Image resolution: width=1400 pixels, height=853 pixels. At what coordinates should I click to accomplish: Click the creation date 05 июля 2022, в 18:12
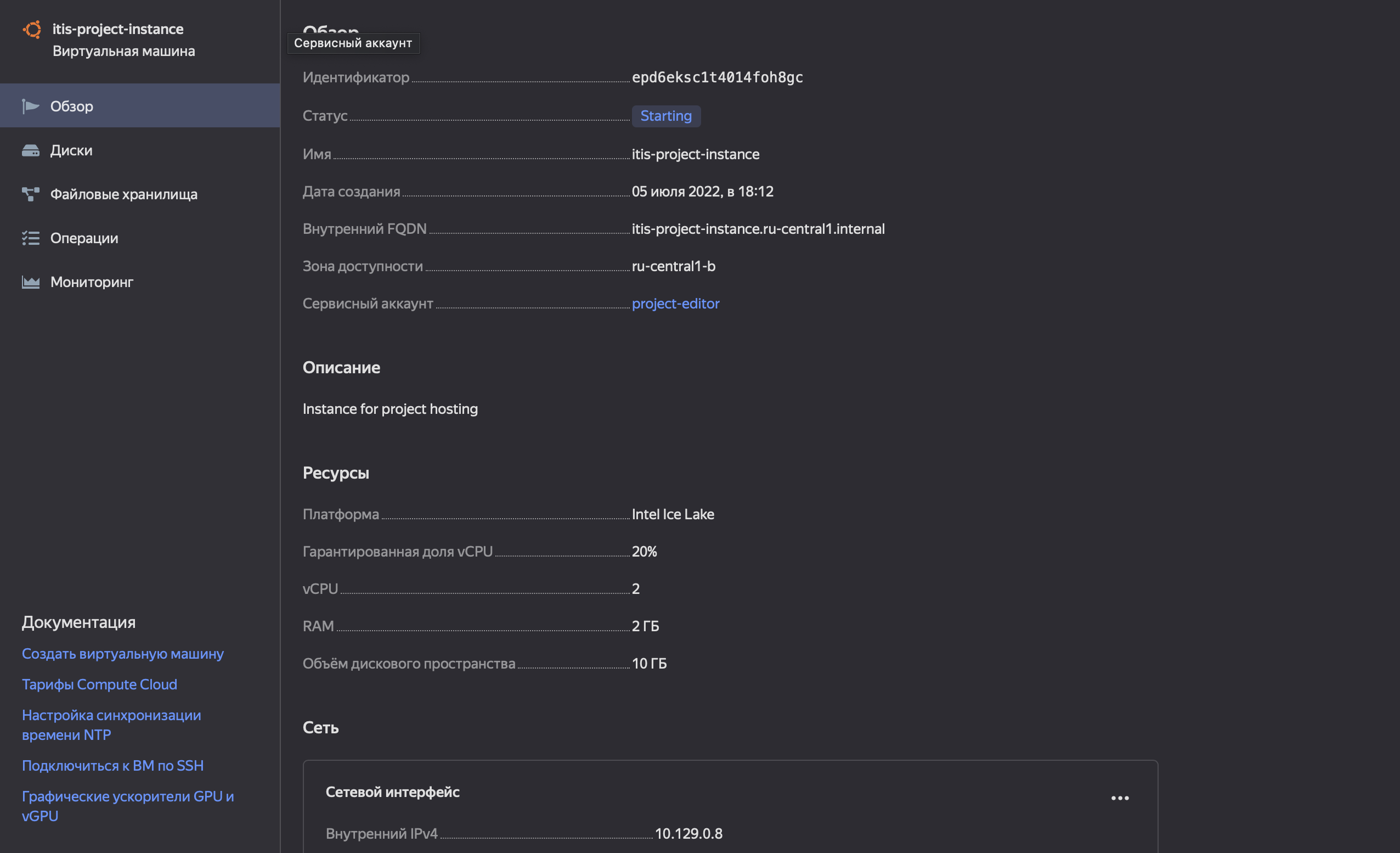[702, 192]
